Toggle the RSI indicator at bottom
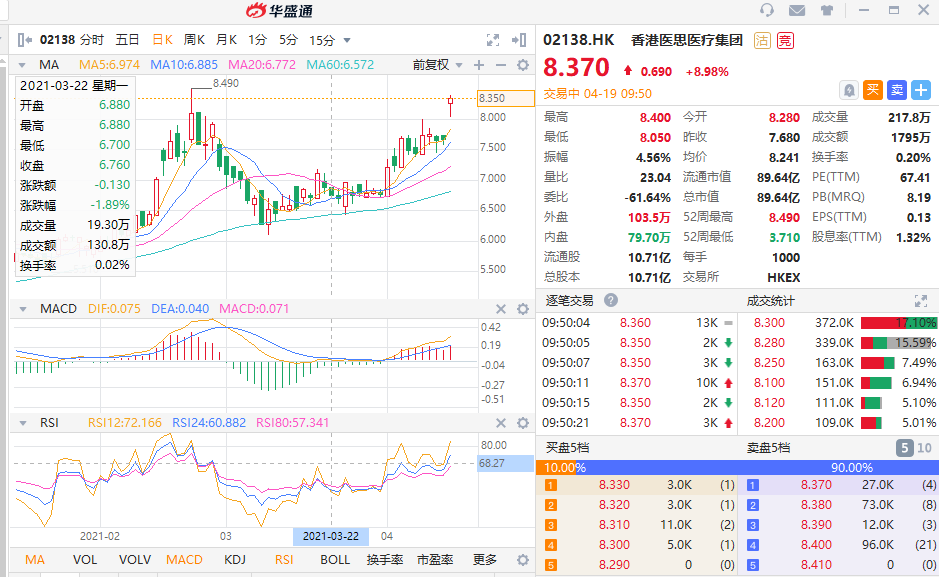Screen dimensions: 939x577 pyautogui.click(x=284, y=560)
